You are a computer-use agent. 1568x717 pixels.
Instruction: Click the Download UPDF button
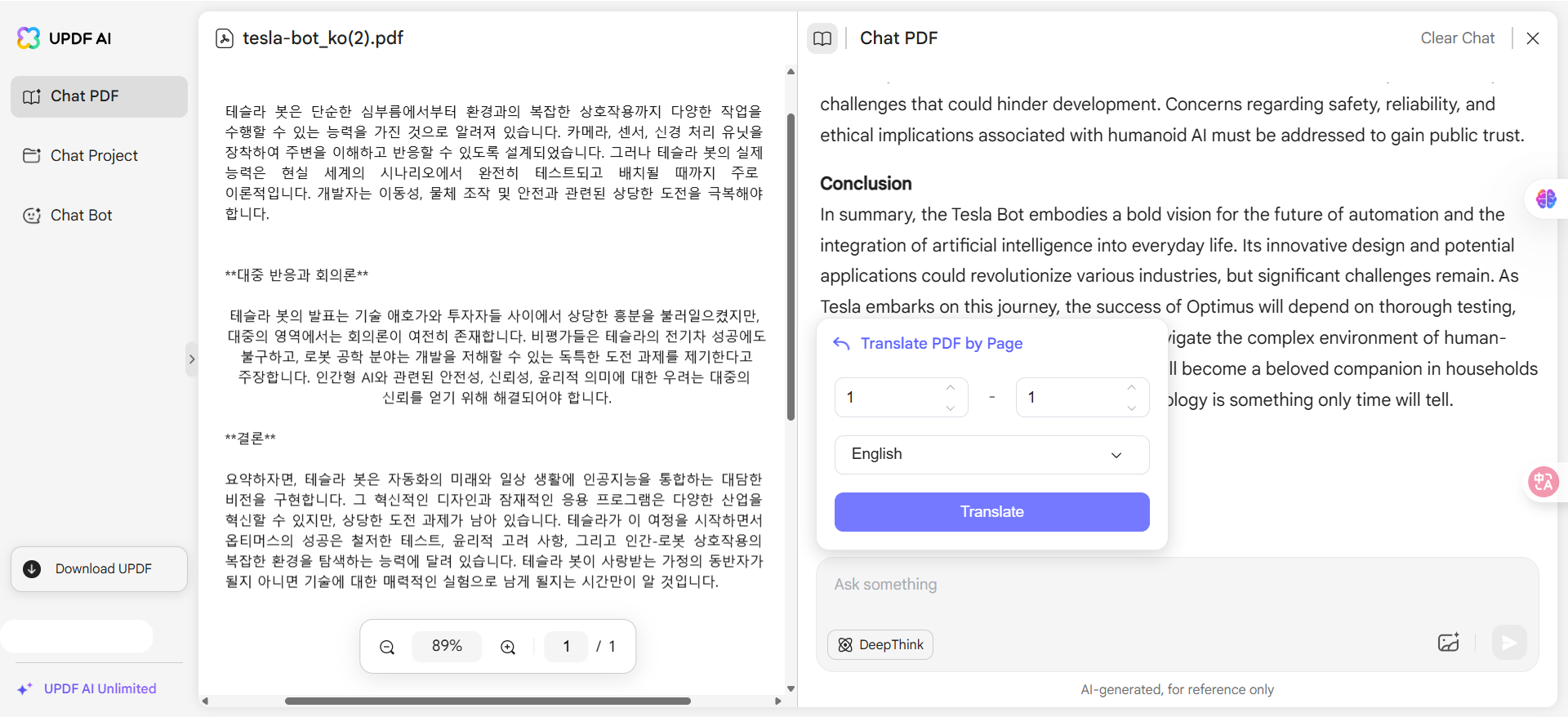(99, 569)
